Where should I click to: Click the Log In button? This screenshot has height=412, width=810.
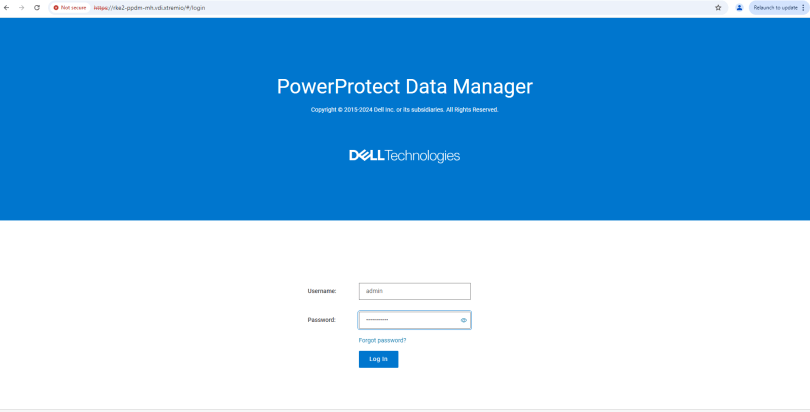coord(378,359)
